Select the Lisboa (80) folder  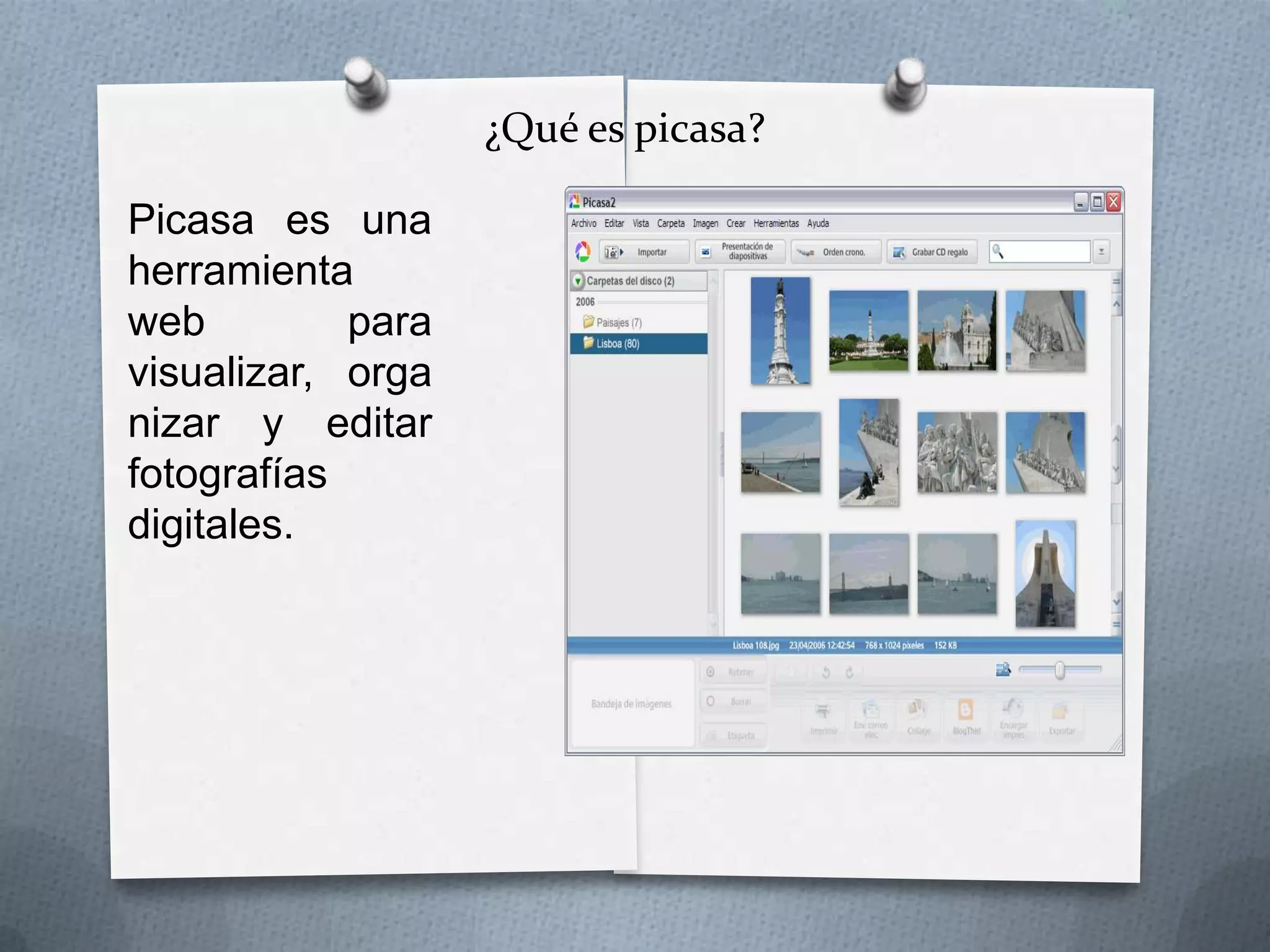point(639,343)
